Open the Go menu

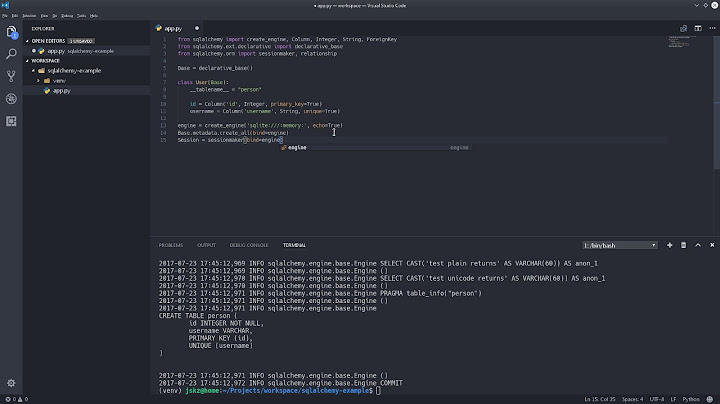point(55,16)
